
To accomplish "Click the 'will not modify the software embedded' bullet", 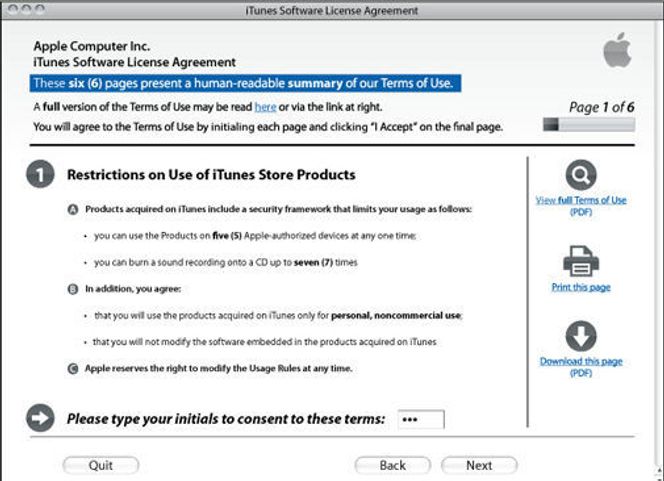I will [x=264, y=342].
